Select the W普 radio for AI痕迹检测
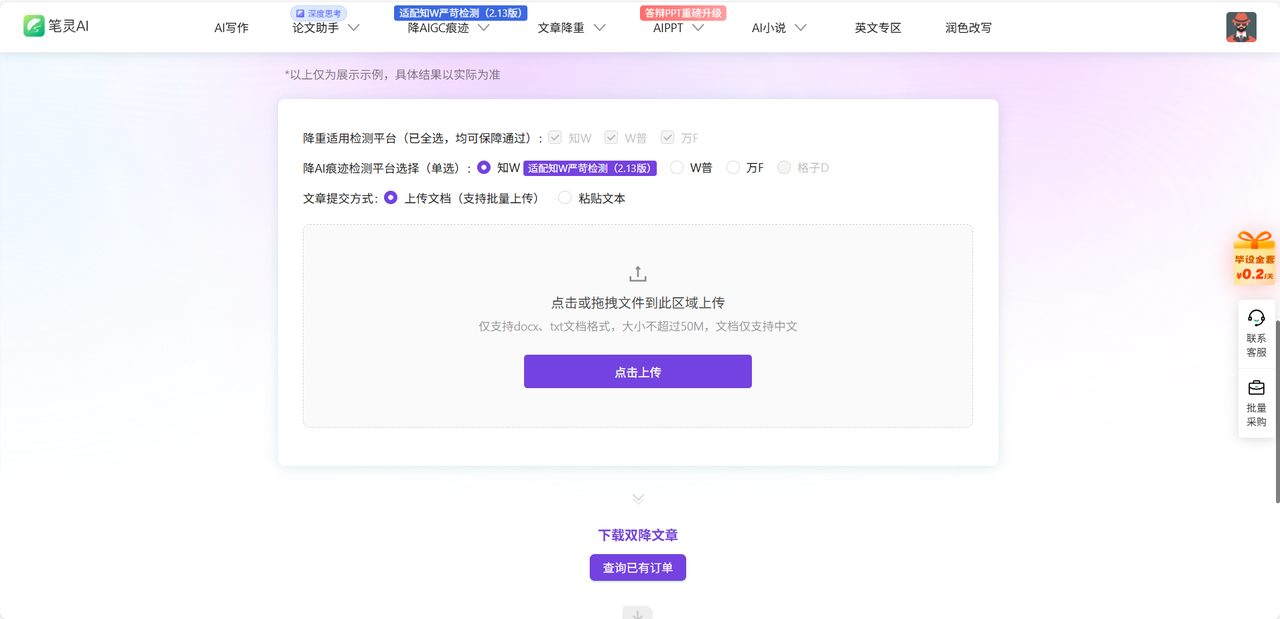Screen dimensions: 1280x619 point(677,168)
